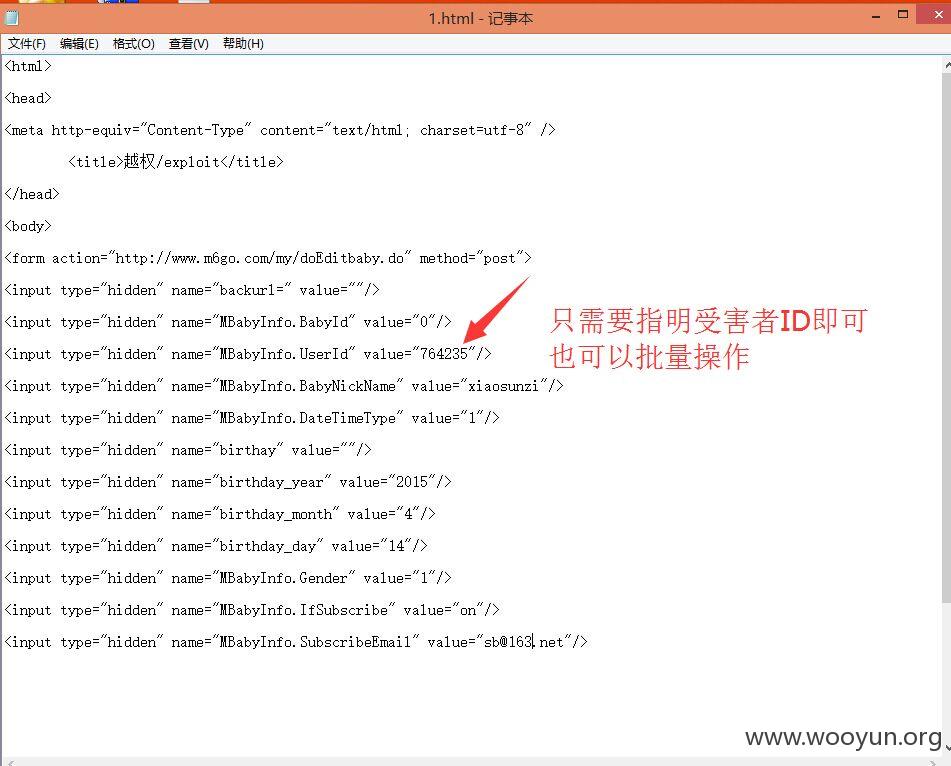Click the horizontal scrollbar left arrow
This screenshot has height=766, width=951.
(10, 762)
